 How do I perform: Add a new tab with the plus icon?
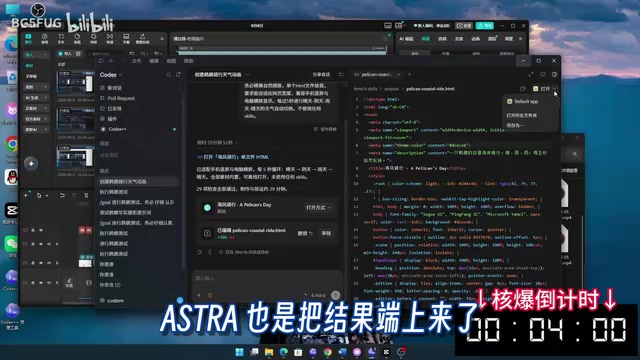[x=409, y=75]
